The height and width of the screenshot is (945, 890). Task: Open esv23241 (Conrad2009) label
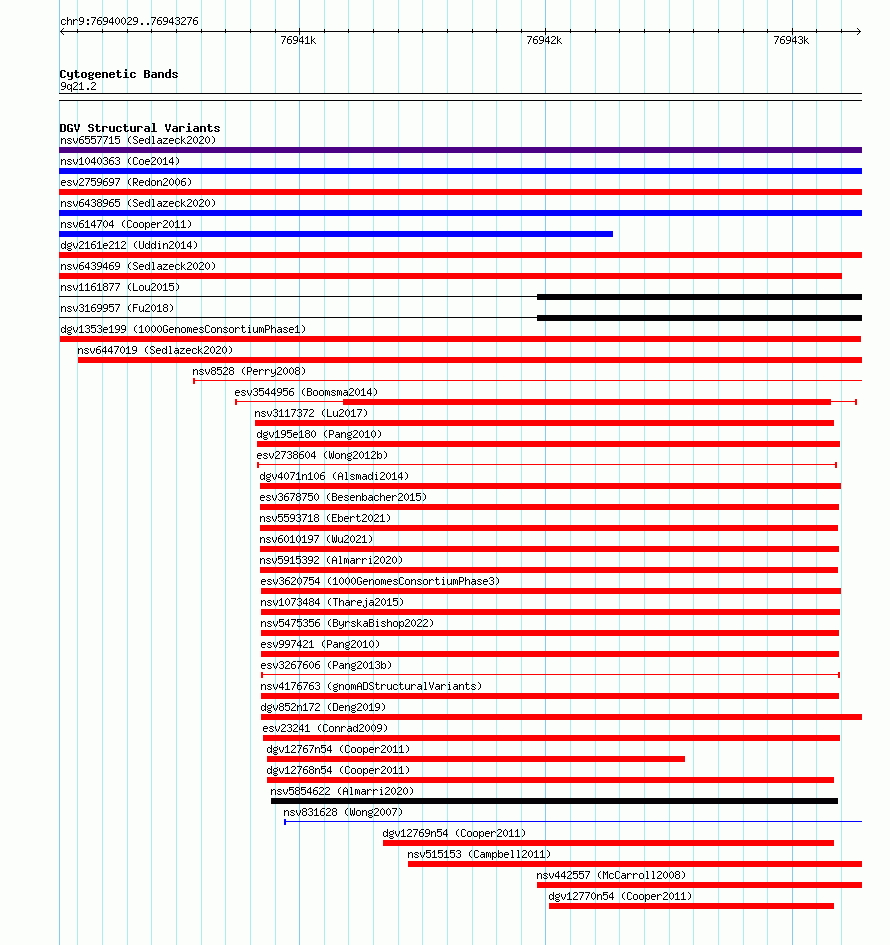point(325,729)
